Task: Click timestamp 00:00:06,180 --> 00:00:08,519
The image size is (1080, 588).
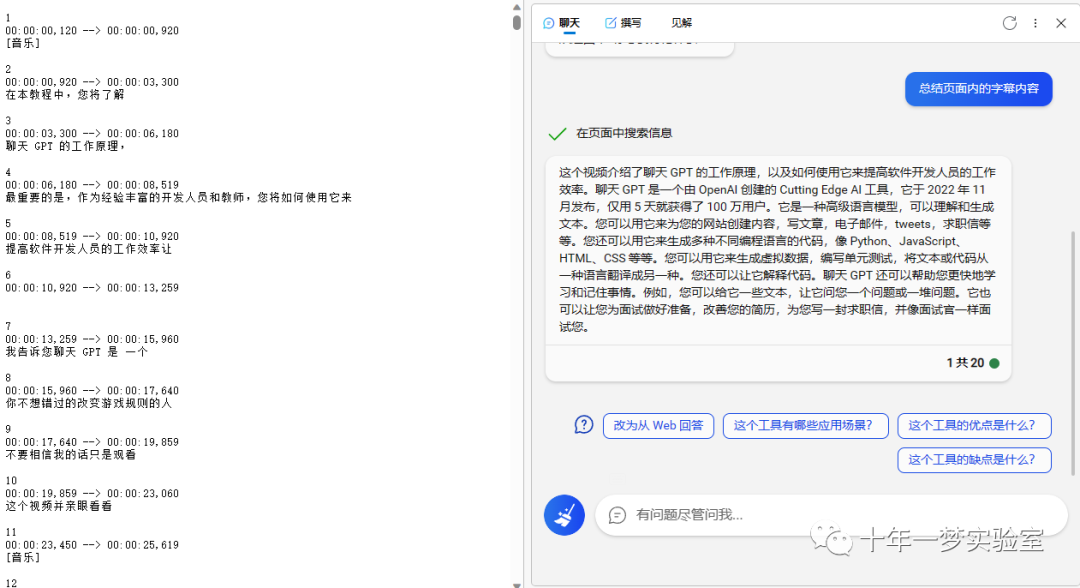Action: tap(92, 185)
